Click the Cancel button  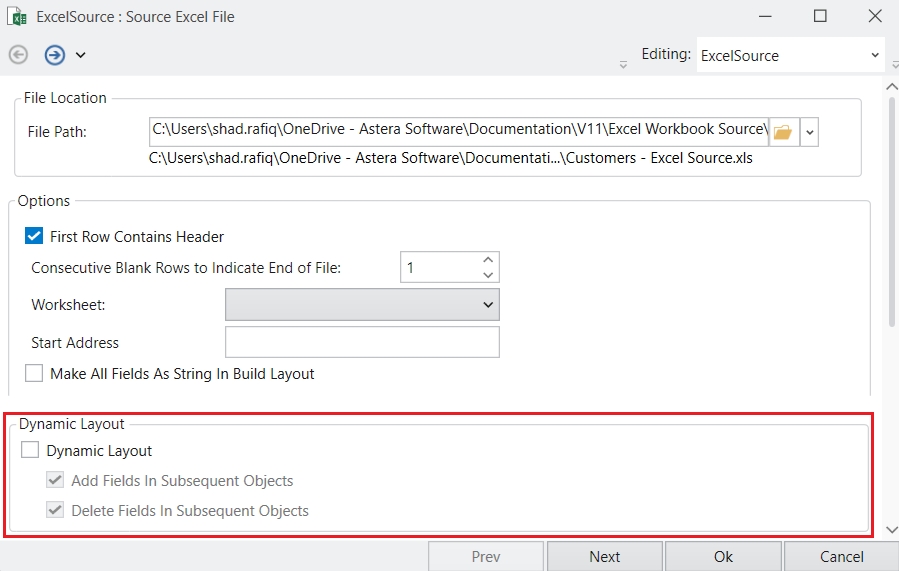tap(841, 557)
